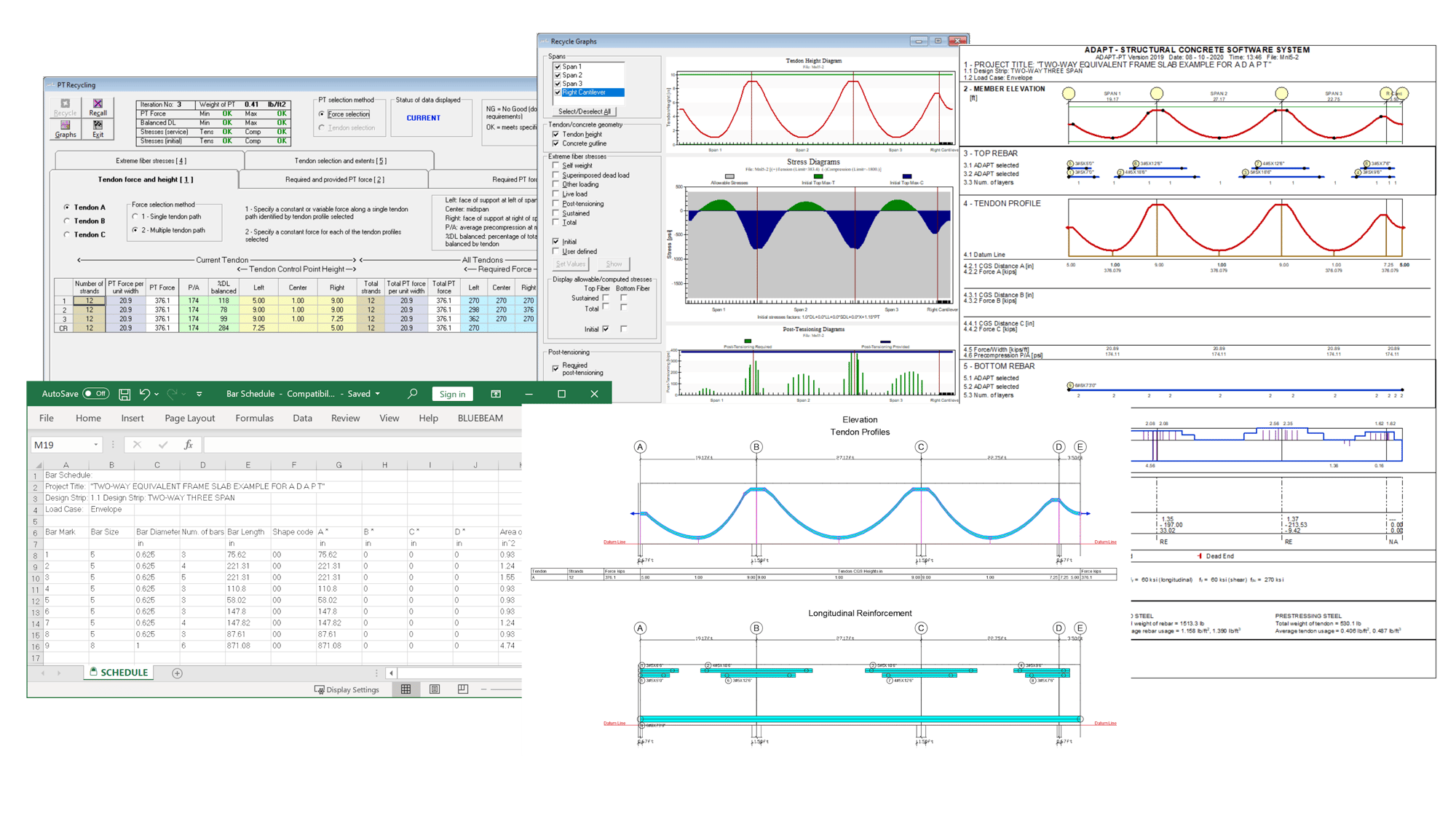Viewport: 1456px width, 819px height.
Task: Open the Saved file name dropdown arrow
Action: coord(377,394)
